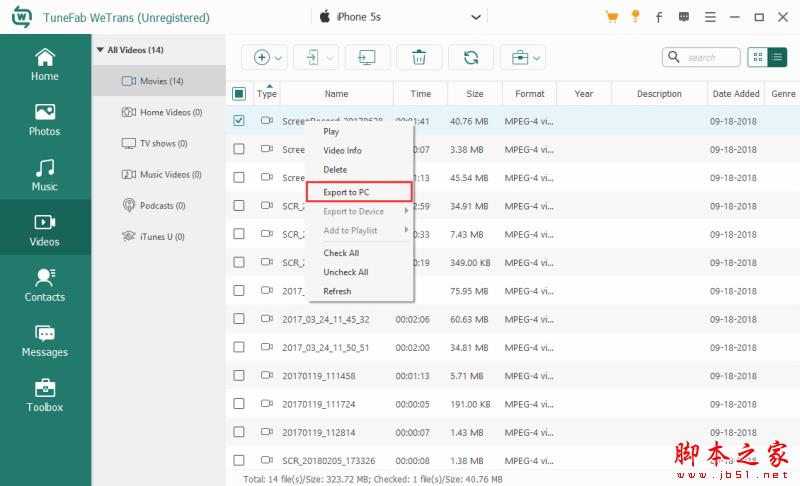Check the 2017_03_24_11_45_32 video checkbox
Viewport: 800px width, 486px height.
click(x=239, y=319)
